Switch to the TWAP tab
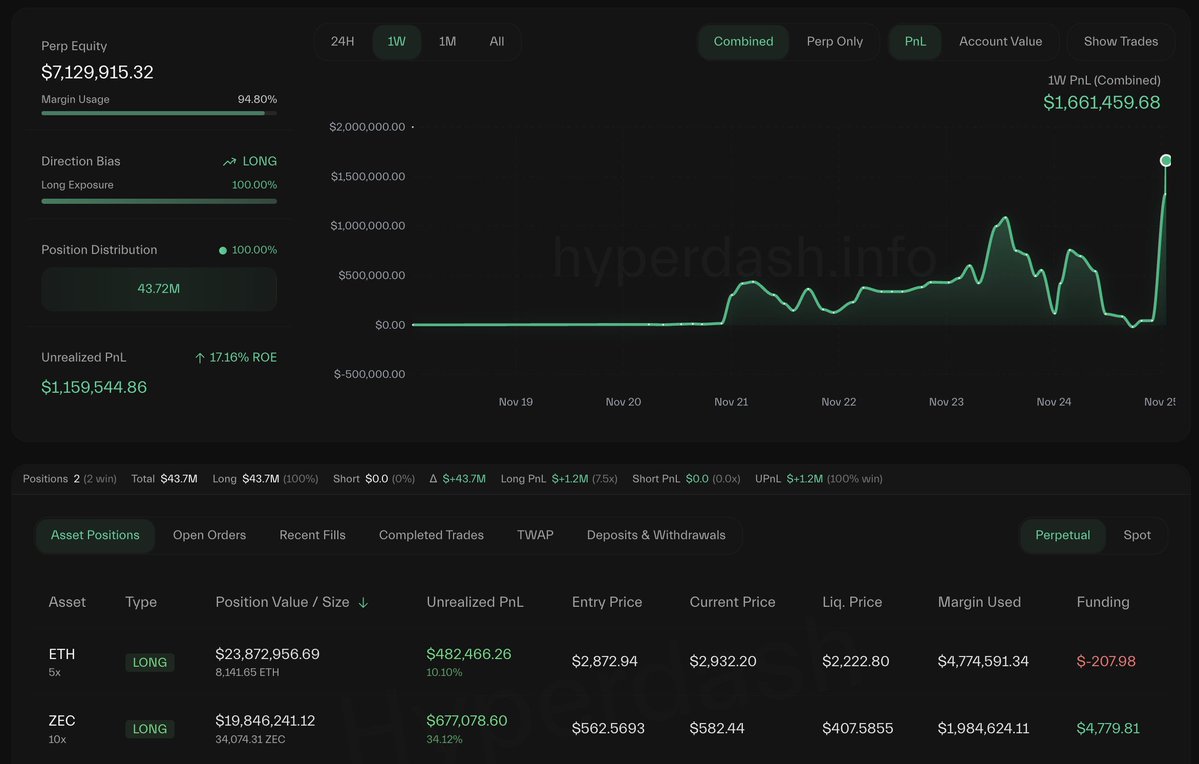 point(535,535)
